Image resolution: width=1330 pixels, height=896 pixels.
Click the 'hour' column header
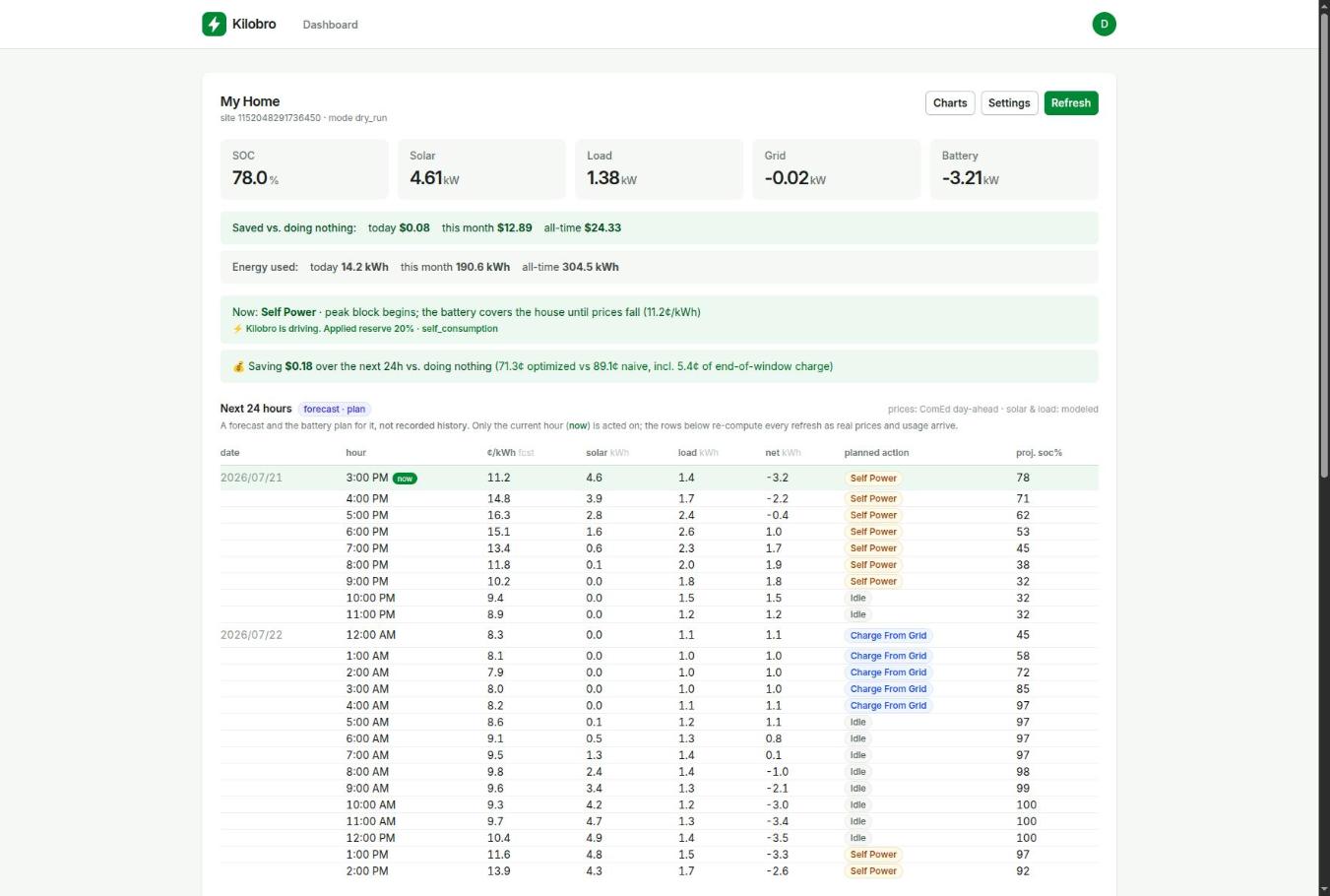coord(355,453)
